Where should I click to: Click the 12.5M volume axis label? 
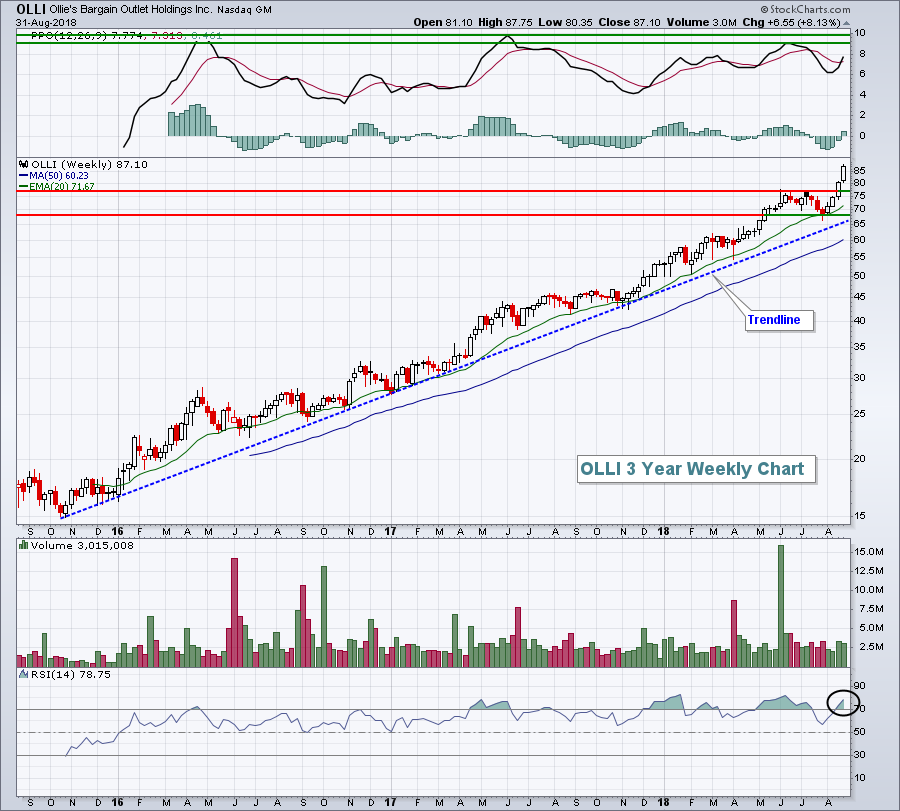[868, 571]
